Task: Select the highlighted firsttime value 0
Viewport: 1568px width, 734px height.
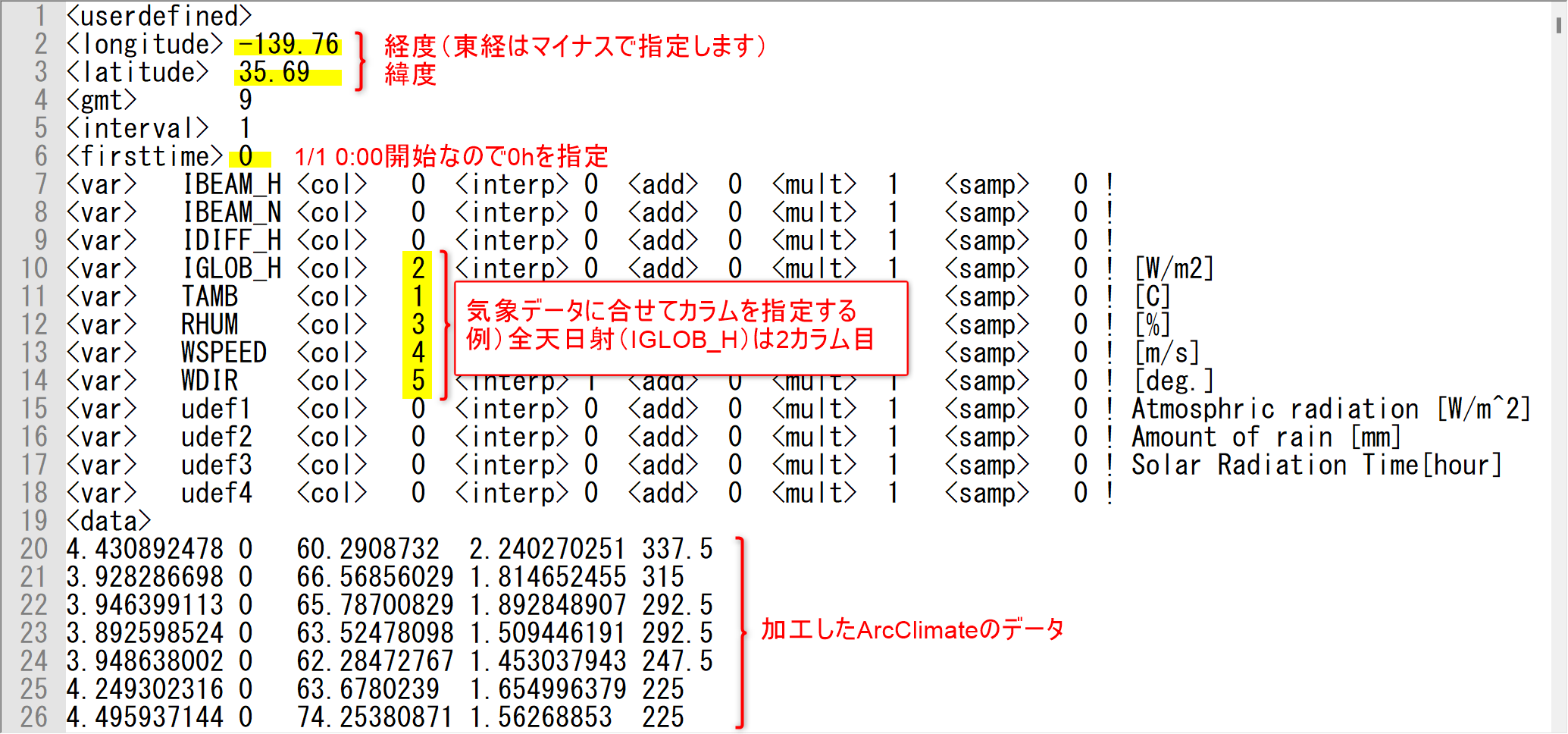Action: (250, 157)
